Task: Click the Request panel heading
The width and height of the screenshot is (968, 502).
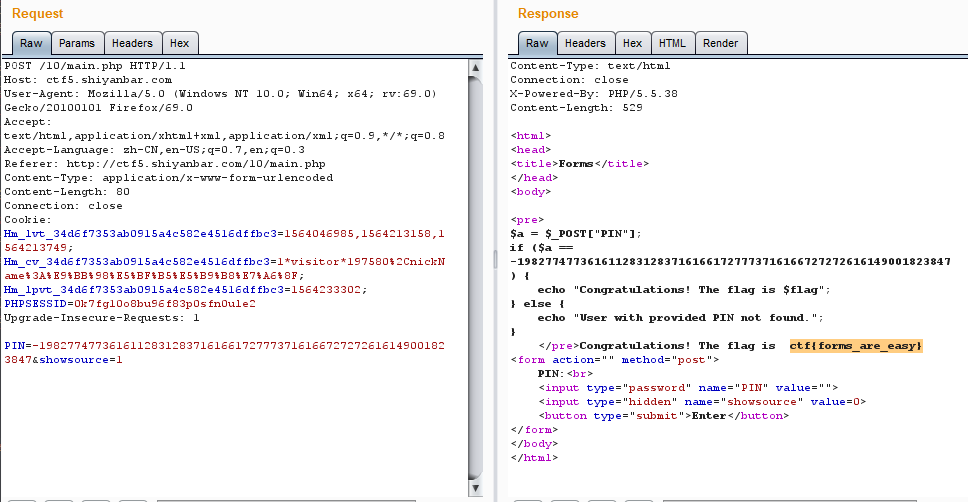Action: (38, 14)
